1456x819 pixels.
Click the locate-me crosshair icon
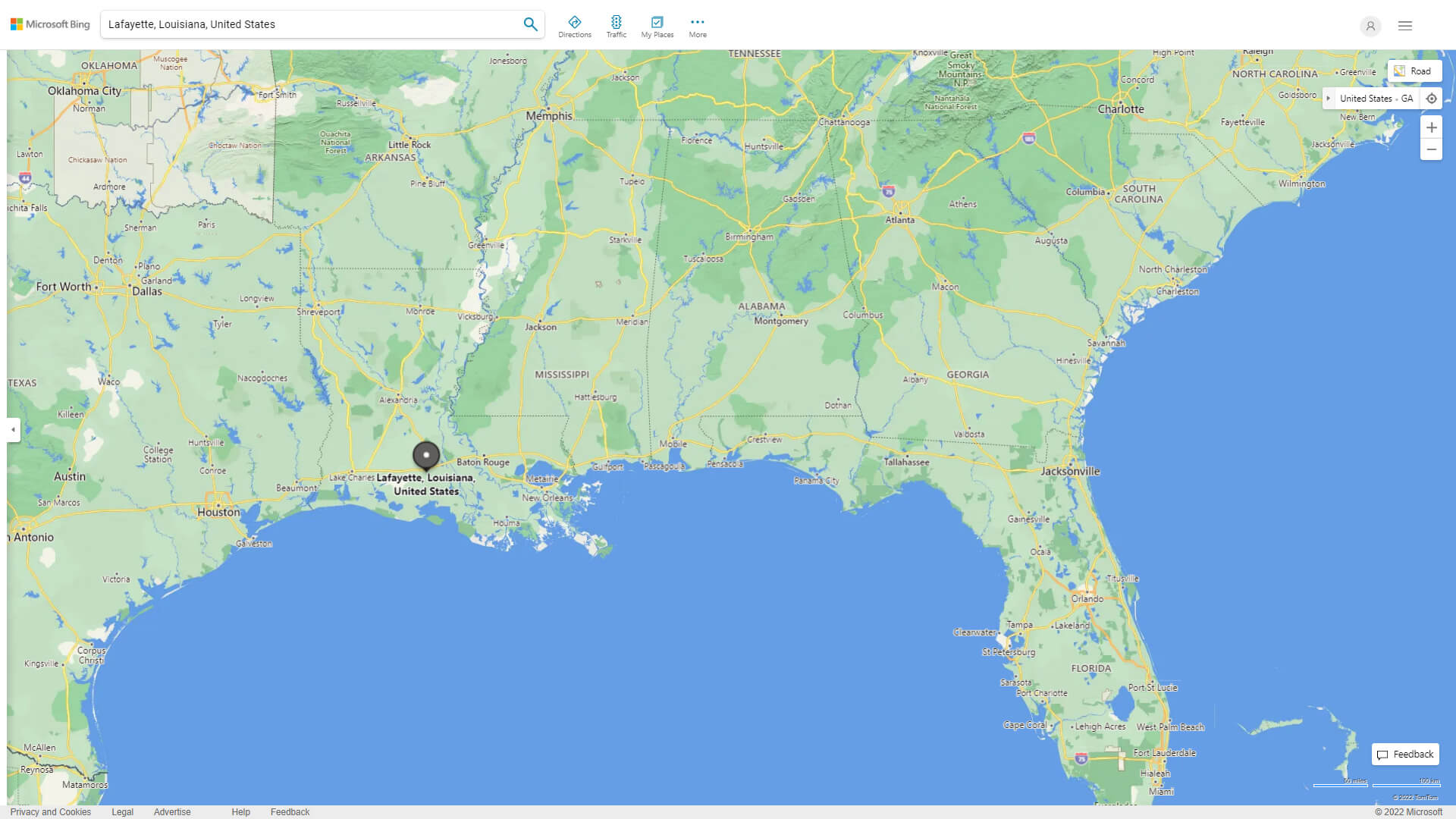1432,98
